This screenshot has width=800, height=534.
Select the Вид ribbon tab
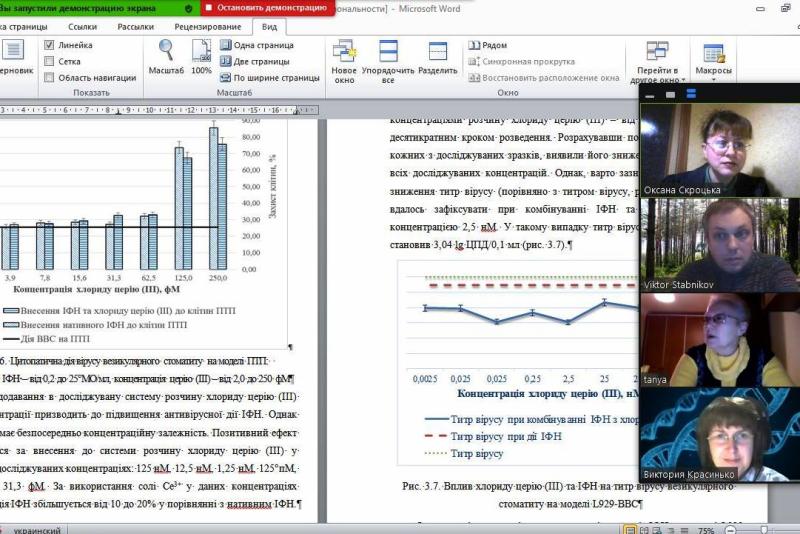[x=269, y=27]
